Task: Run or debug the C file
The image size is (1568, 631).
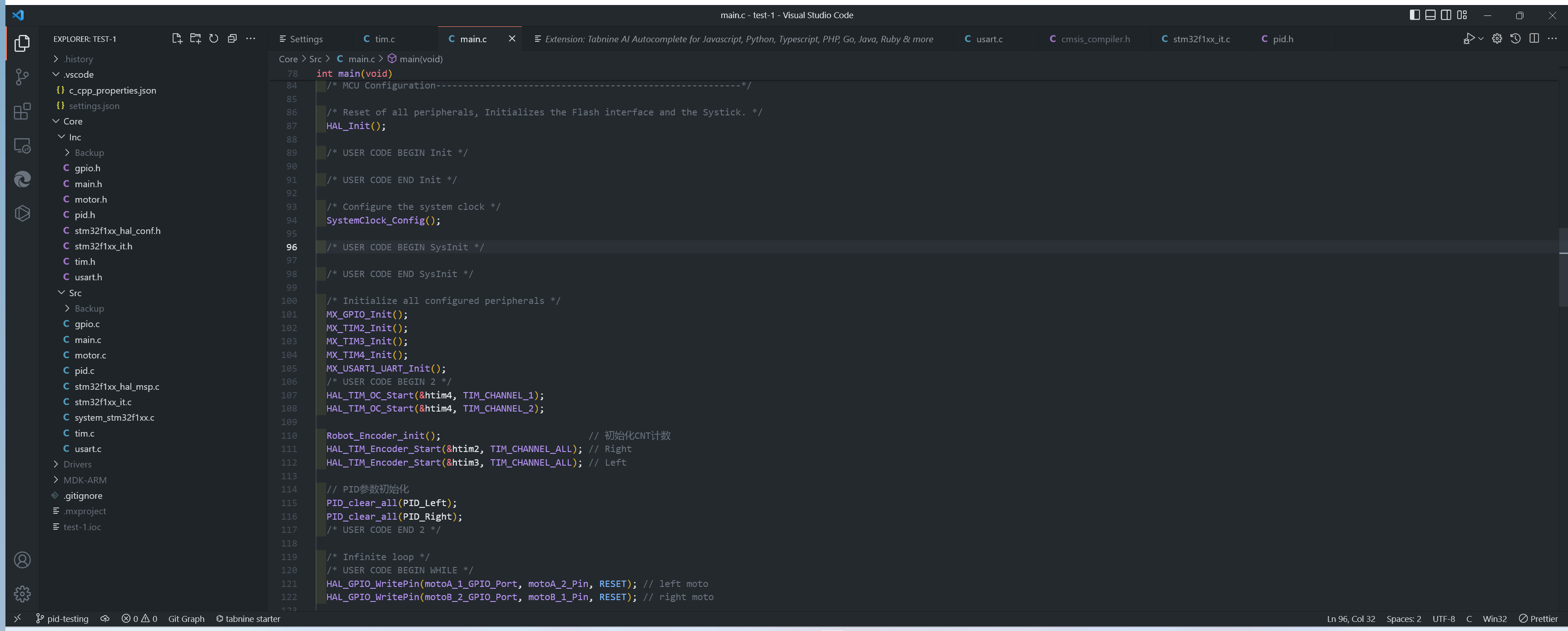Action: 1469,38
